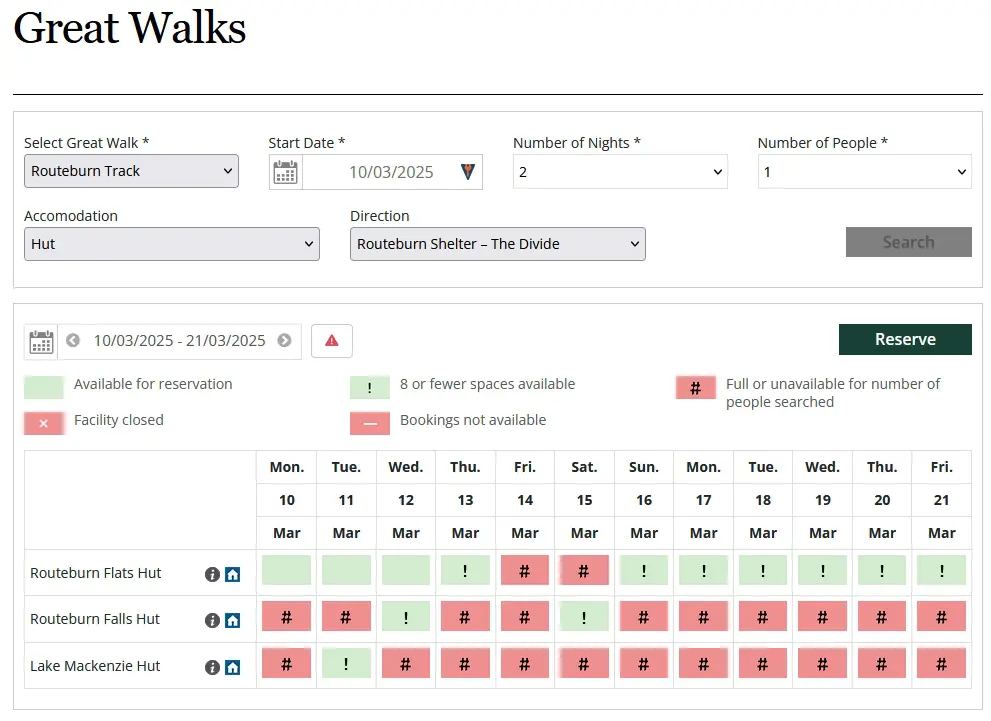Select Routeburn Falls Hut on Sat 15 Mar
The height and width of the screenshot is (721, 991).
(x=584, y=617)
